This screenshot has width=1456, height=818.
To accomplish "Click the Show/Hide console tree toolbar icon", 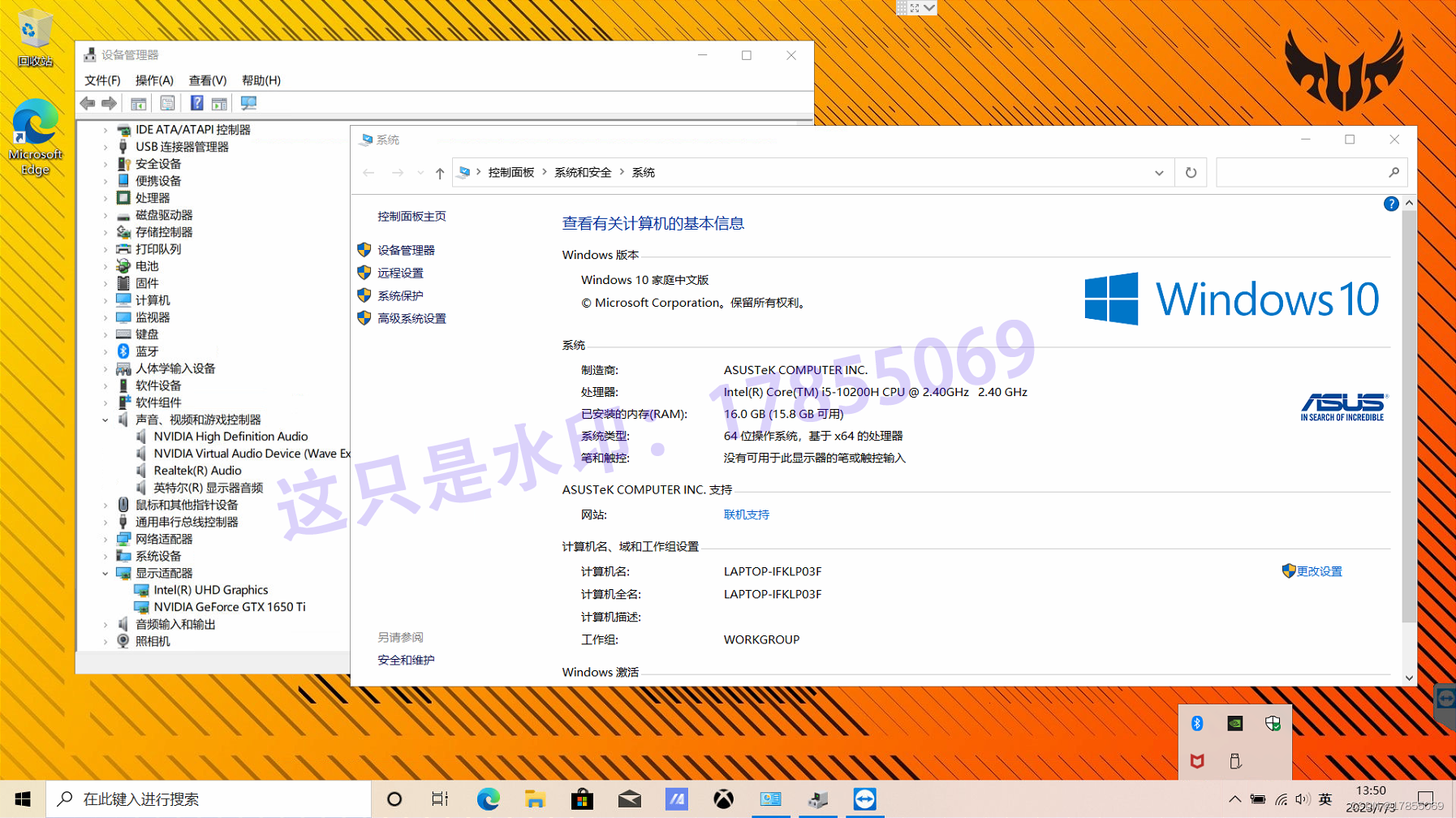I will pos(139,103).
